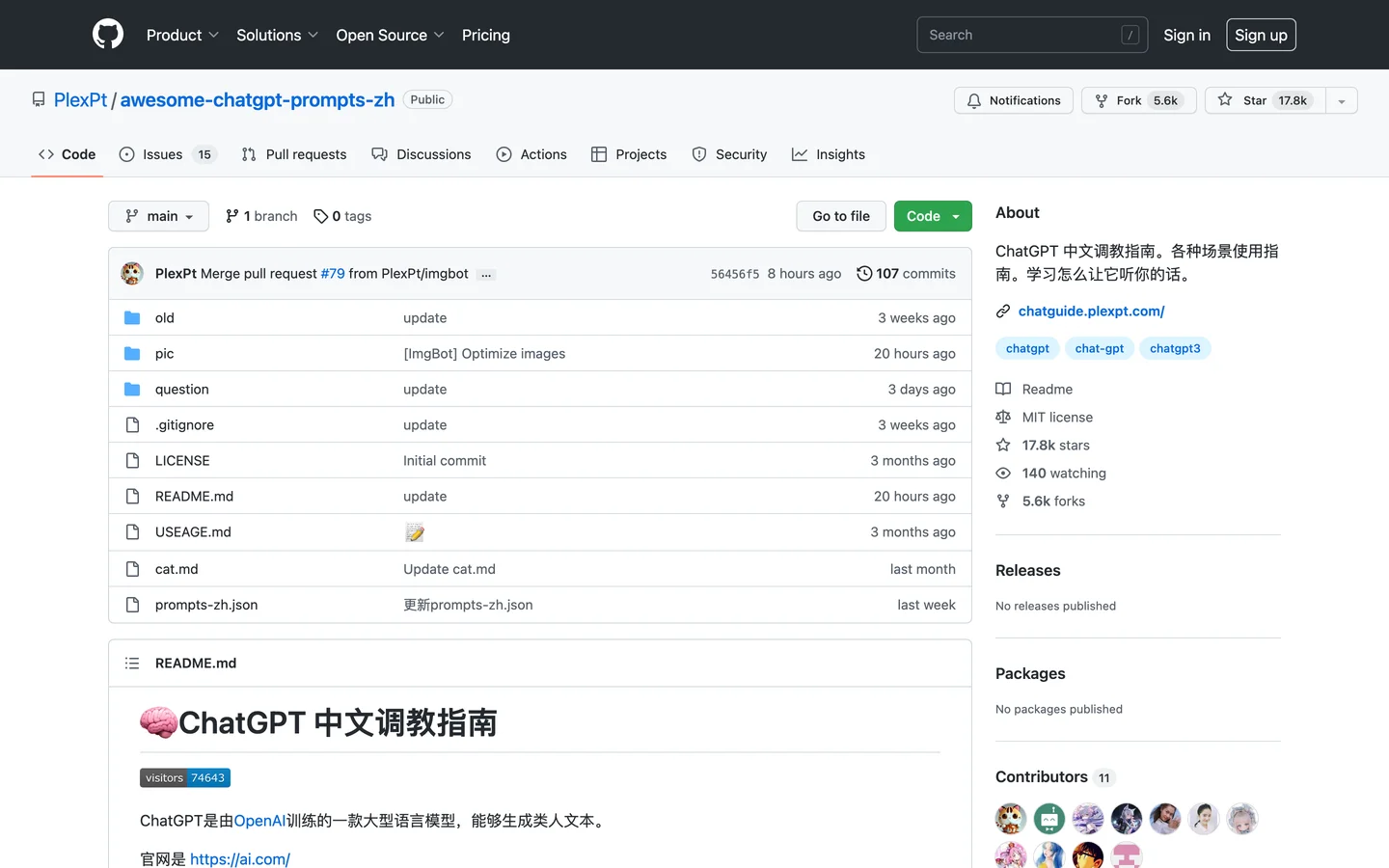
Task: Open the green Code dropdown
Action: [x=933, y=216]
